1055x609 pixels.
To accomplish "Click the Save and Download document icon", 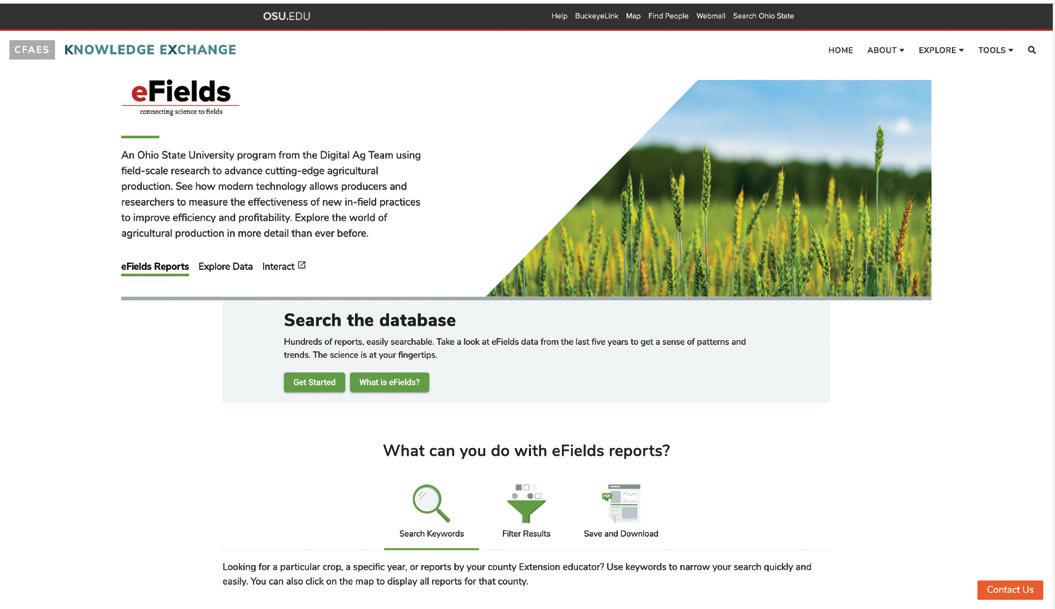I will click(x=621, y=503).
